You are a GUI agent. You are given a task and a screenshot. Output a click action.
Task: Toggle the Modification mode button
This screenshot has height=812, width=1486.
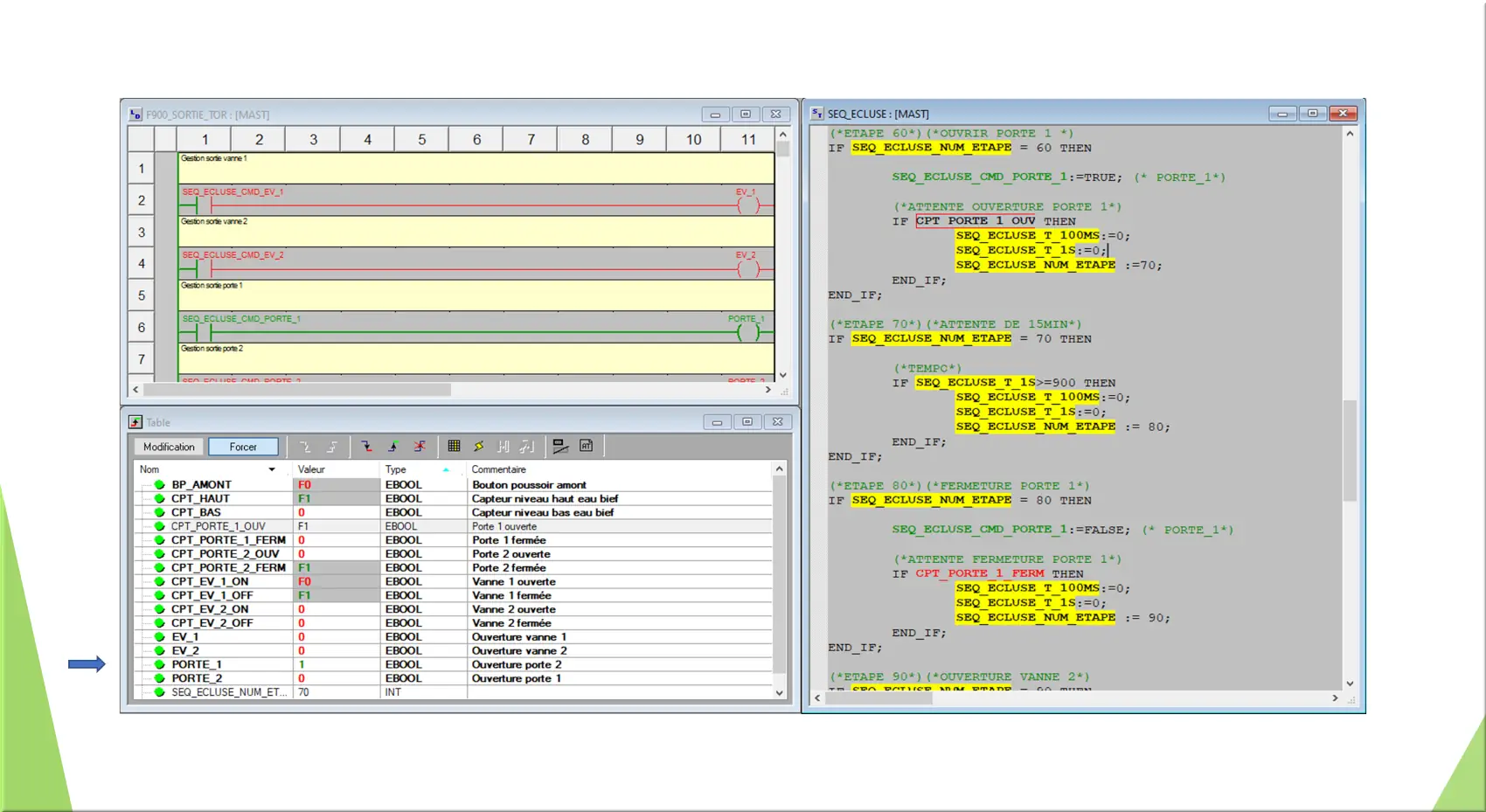[169, 447]
